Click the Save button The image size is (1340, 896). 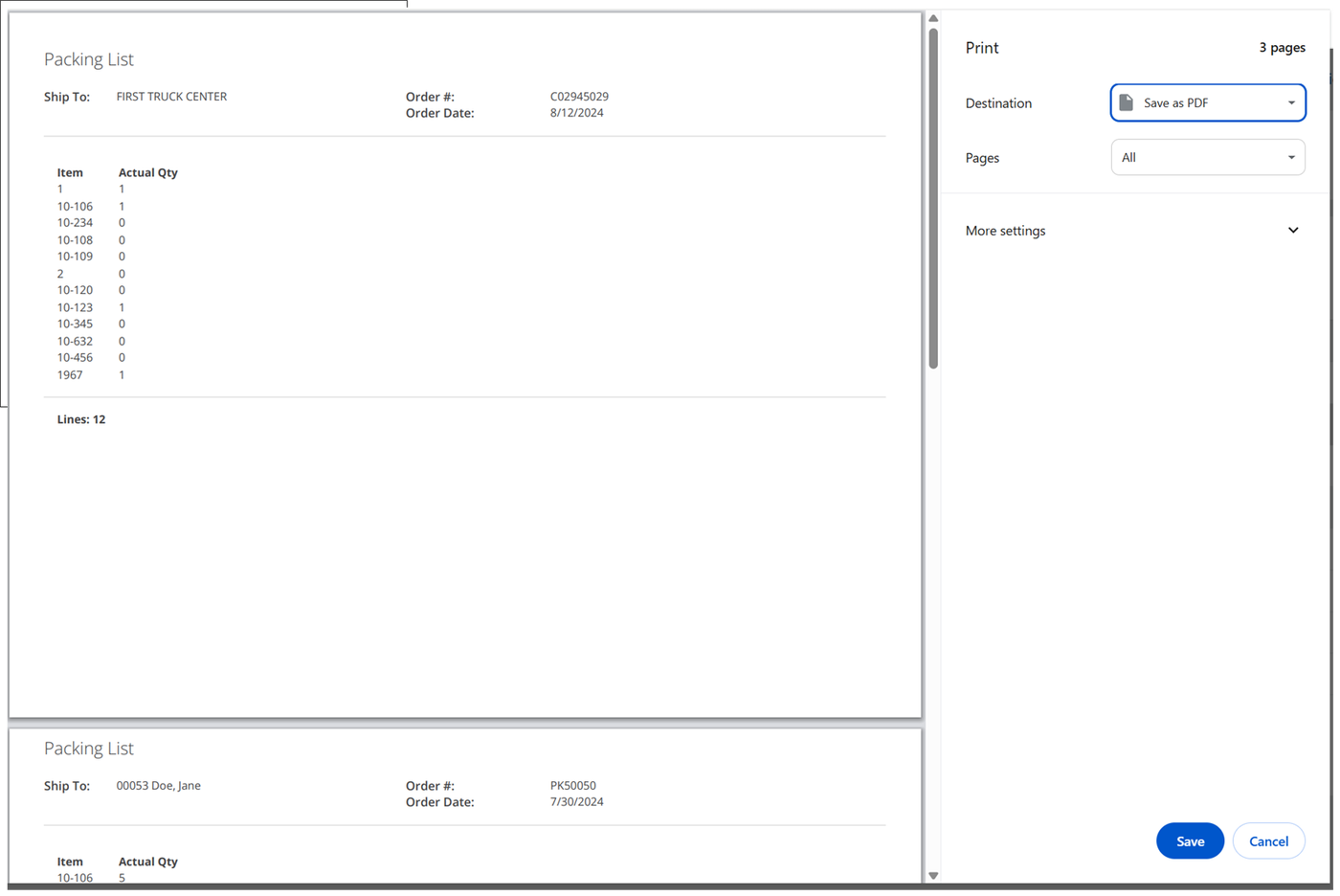[x=1189, y=840]
